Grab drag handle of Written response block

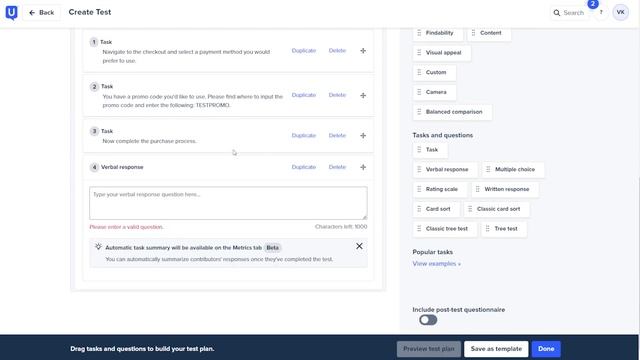(478, 189)
